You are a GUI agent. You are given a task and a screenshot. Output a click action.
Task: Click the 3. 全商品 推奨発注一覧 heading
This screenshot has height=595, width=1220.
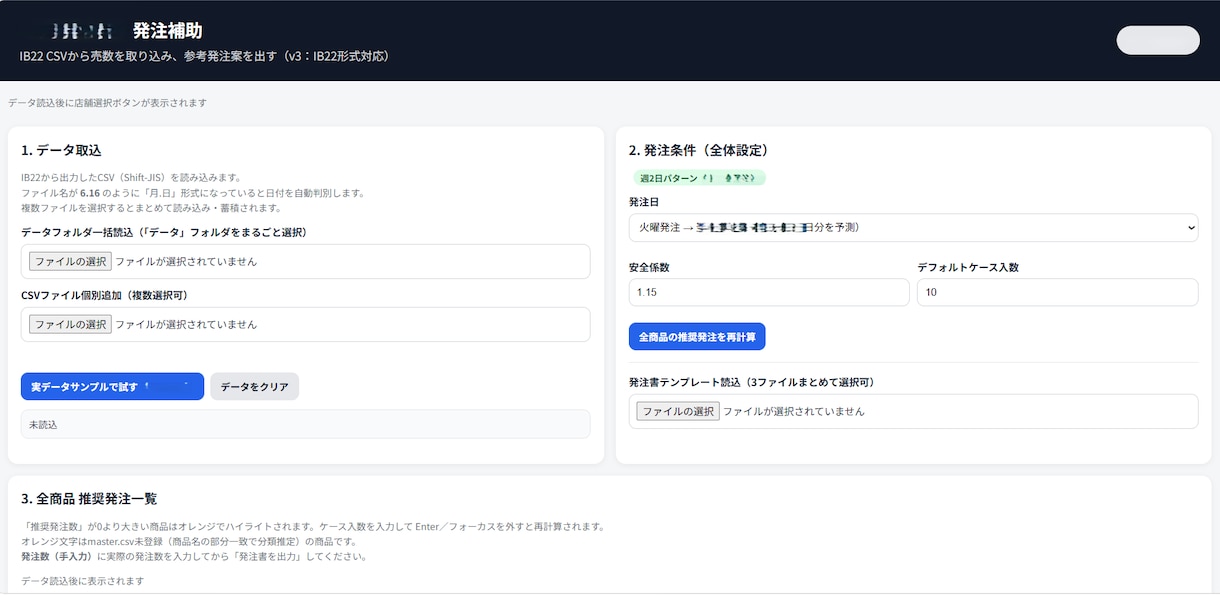click(x=89, y=498)
